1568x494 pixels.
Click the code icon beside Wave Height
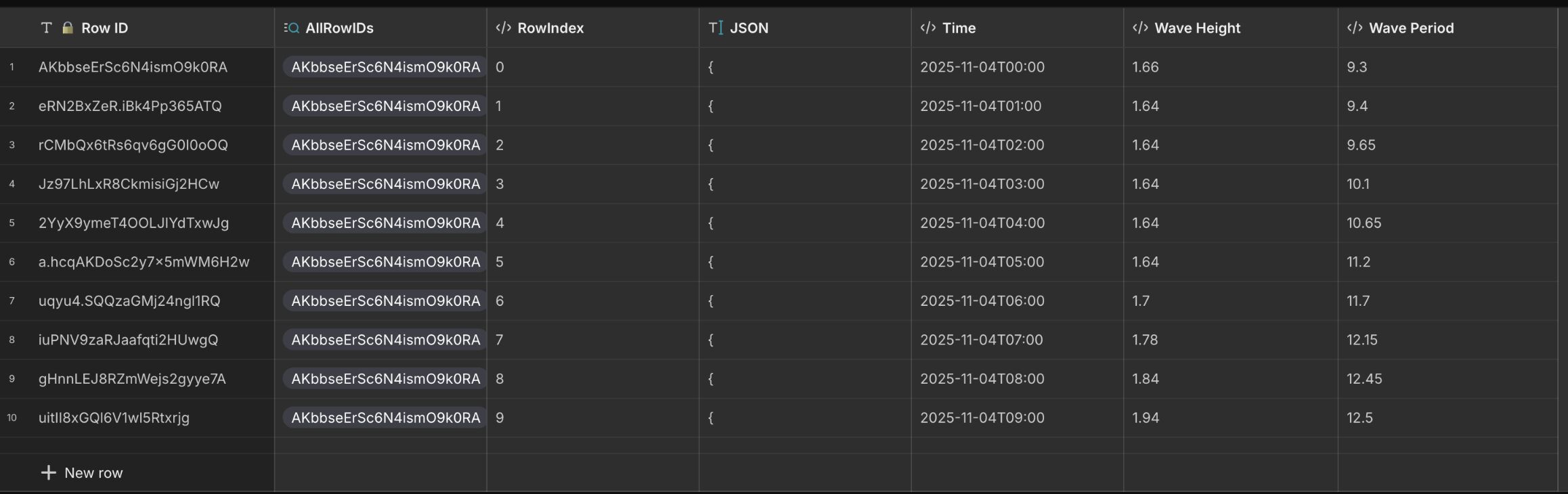point(1140,28)
